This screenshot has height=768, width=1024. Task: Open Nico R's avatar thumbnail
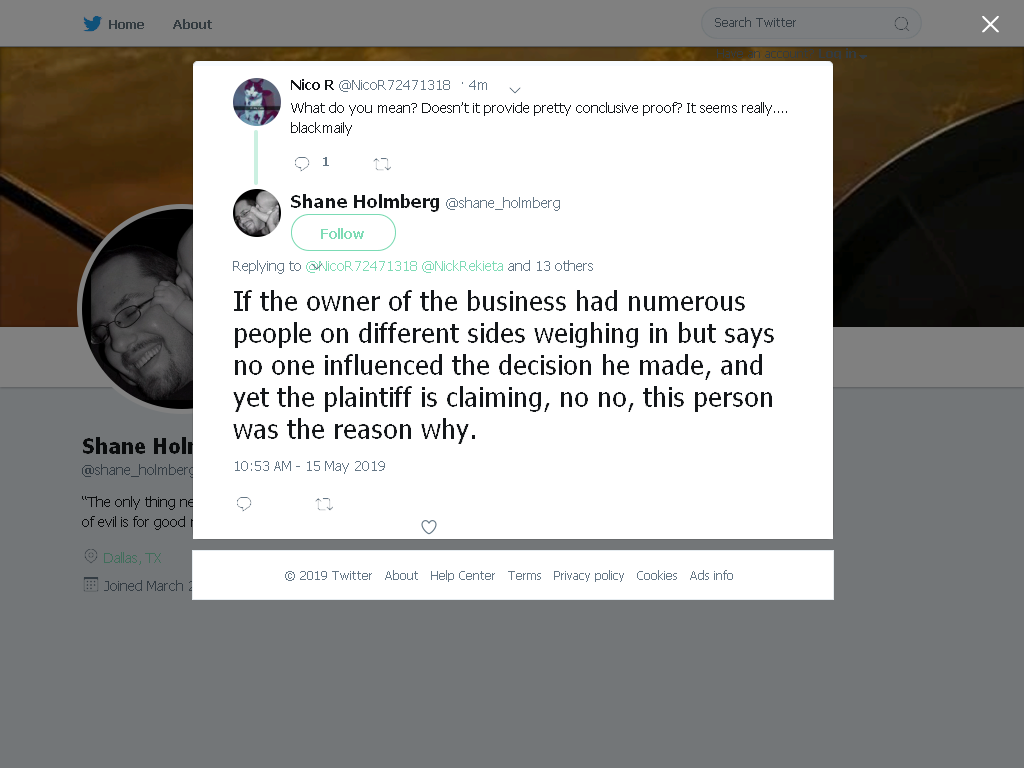coord(257,101)
